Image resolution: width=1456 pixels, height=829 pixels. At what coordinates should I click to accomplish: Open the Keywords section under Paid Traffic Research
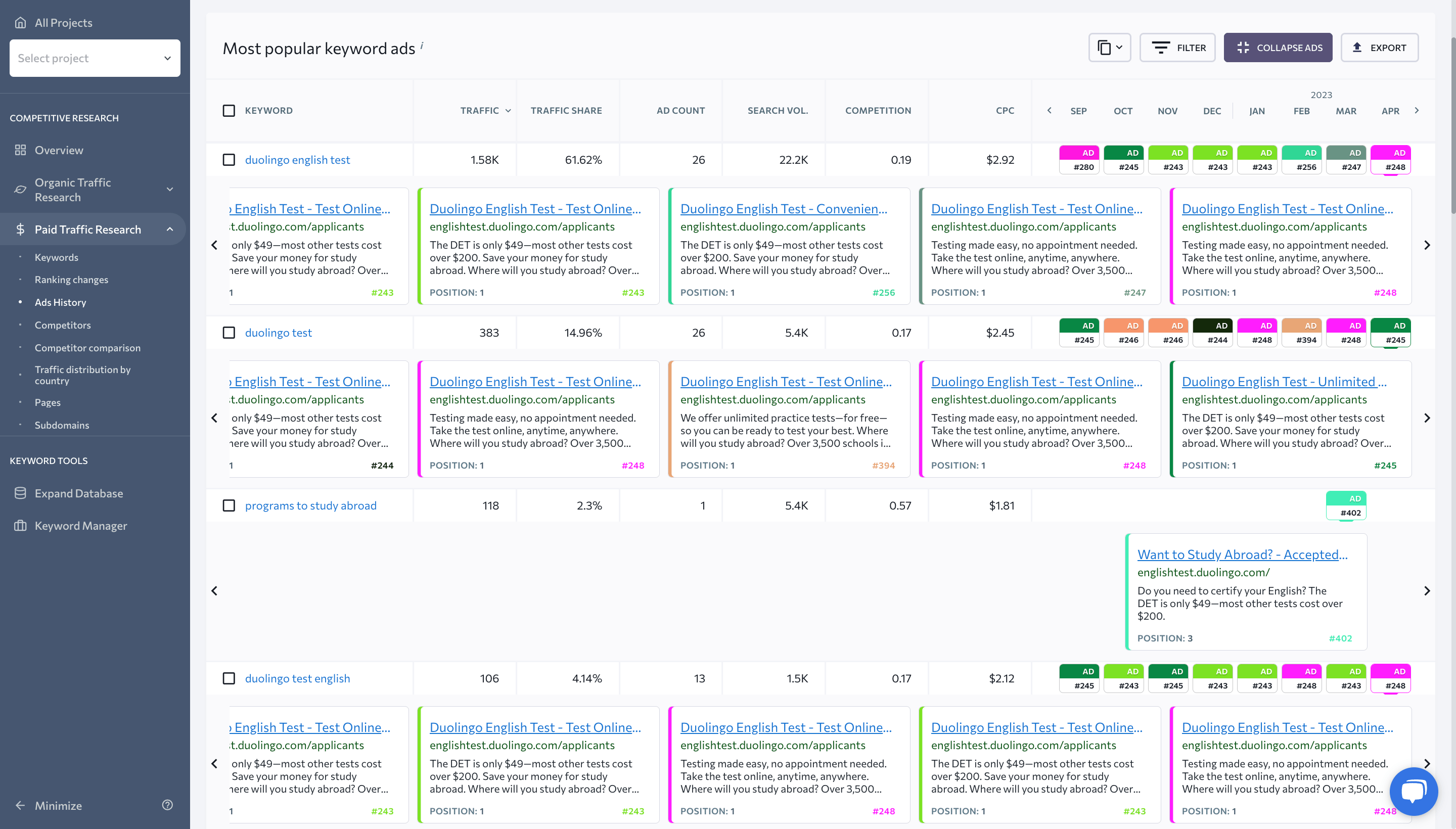tap(56, 257)
